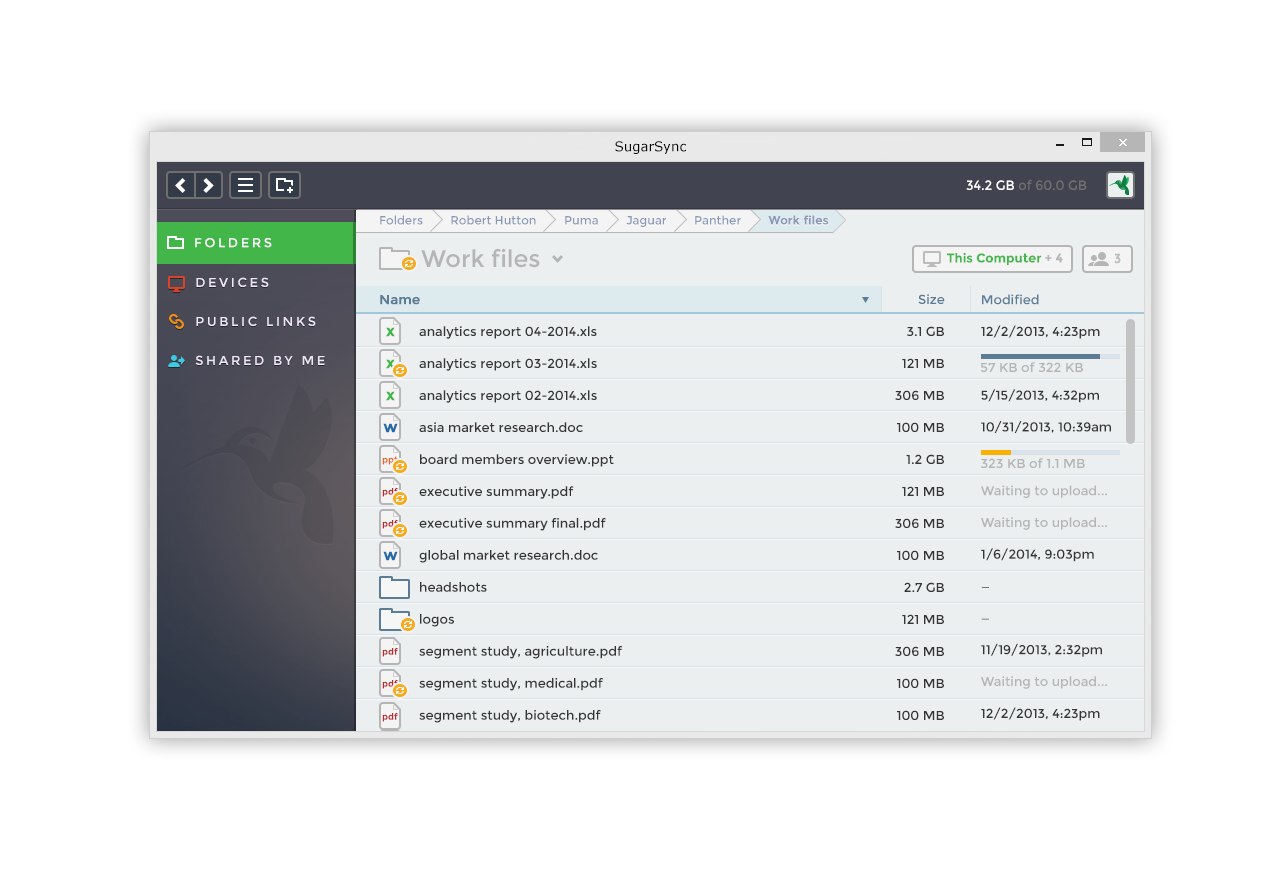Click the Public Links chain icon
The image size is (1271, 872).
pos(176,321)
